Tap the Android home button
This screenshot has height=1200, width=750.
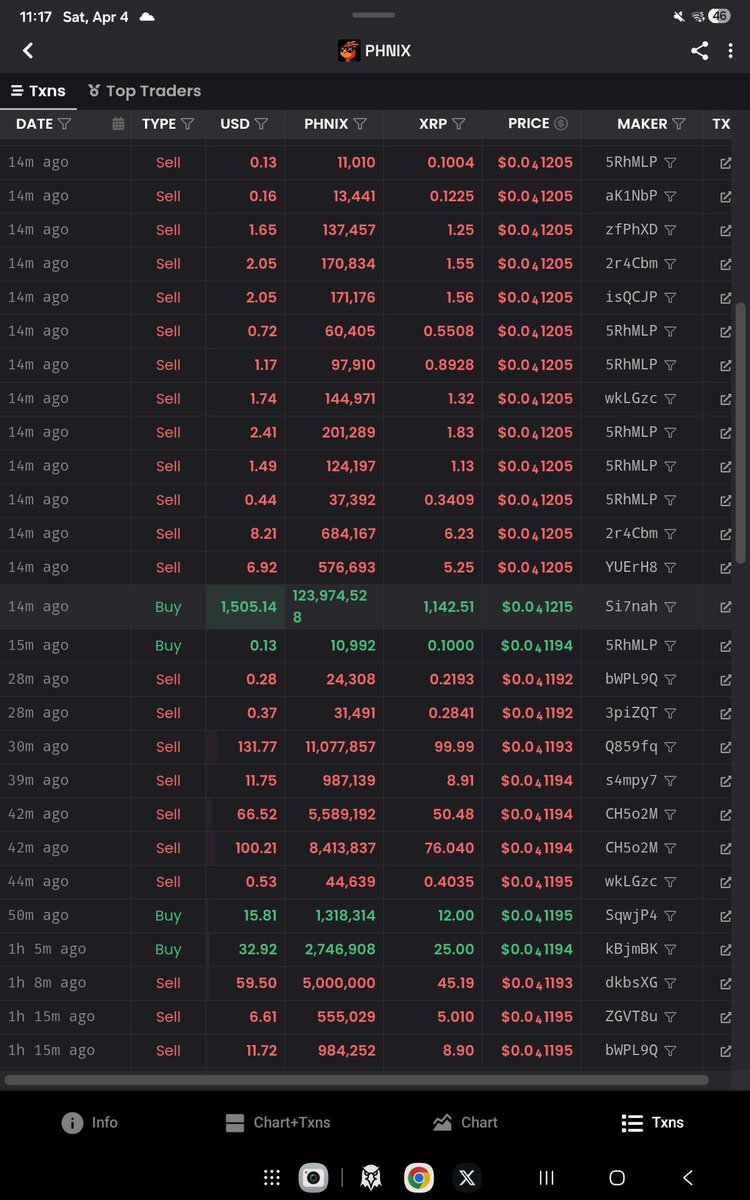(617, 1177)
